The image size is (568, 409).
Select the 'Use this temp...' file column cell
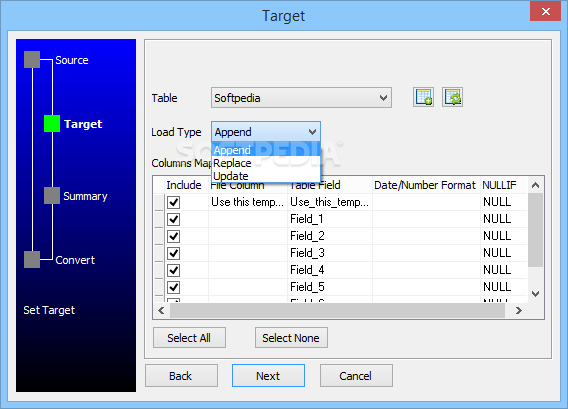(248, 202)
